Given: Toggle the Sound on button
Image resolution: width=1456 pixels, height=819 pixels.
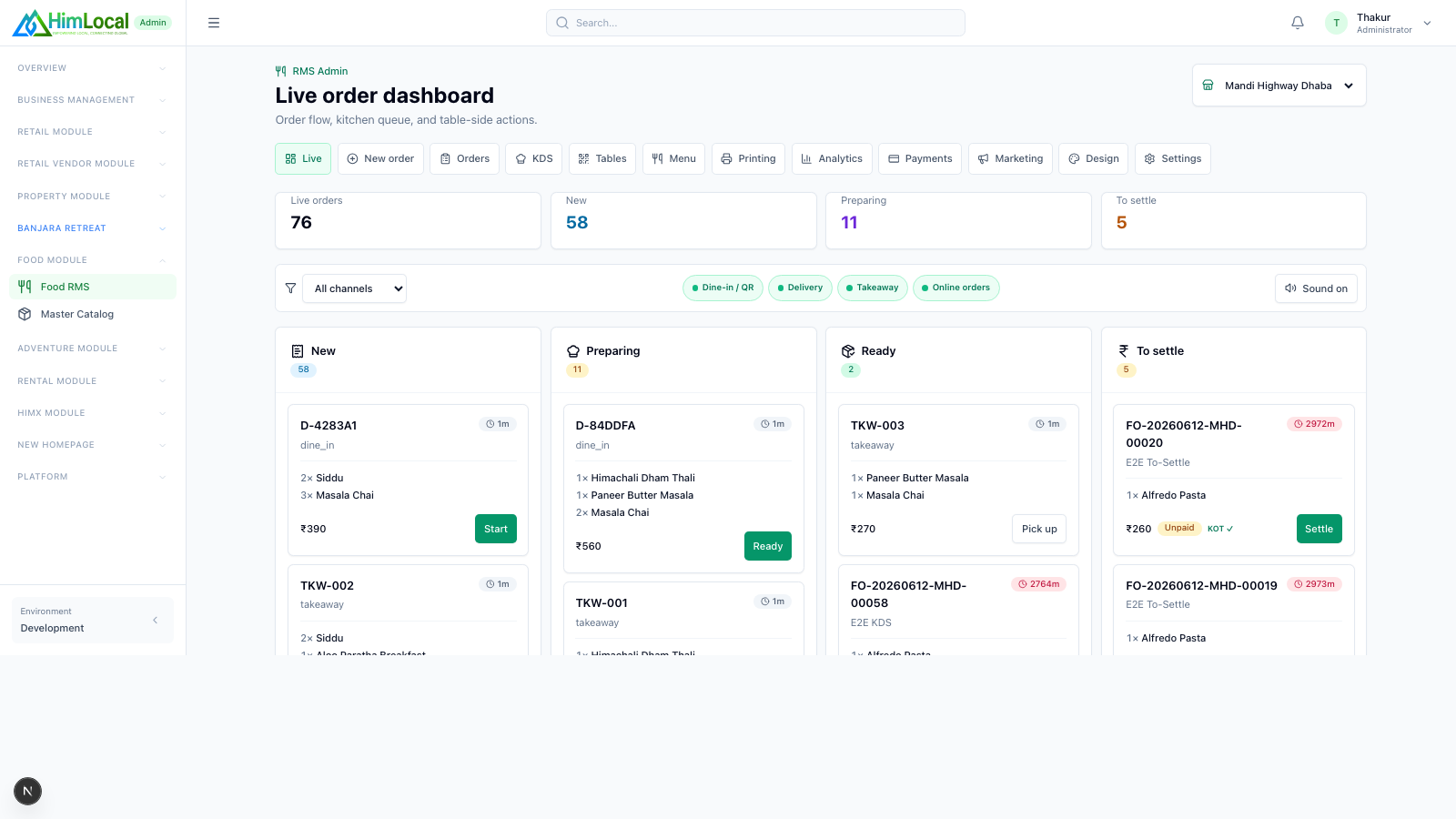Looking at the screenshot, I should pos(1316,288).
